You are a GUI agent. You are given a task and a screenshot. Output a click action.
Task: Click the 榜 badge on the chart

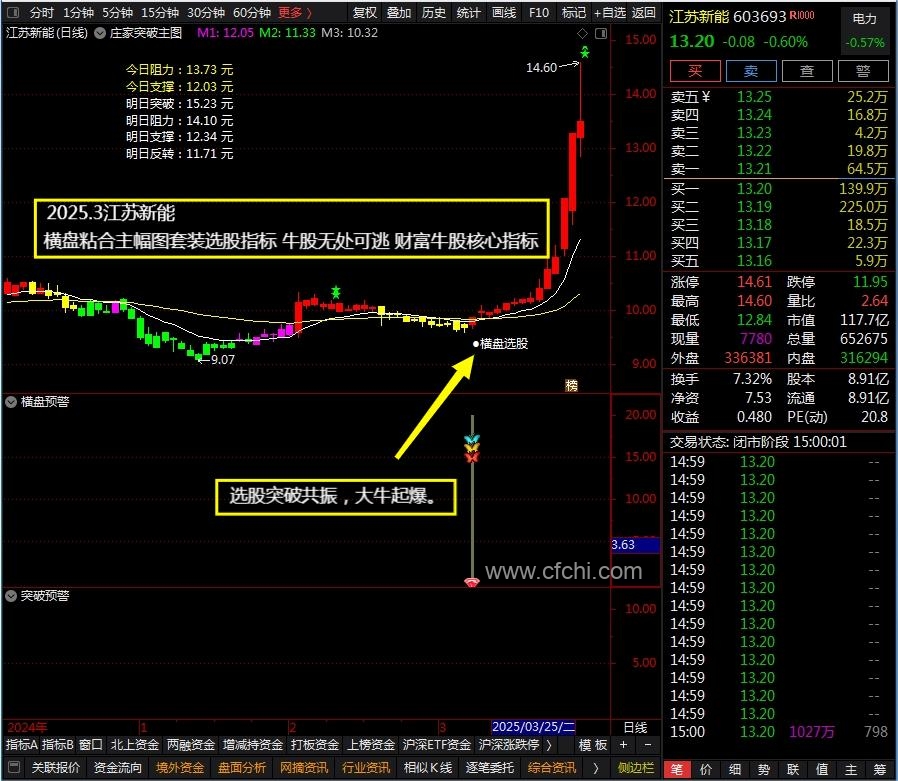[x=571, y=385]
